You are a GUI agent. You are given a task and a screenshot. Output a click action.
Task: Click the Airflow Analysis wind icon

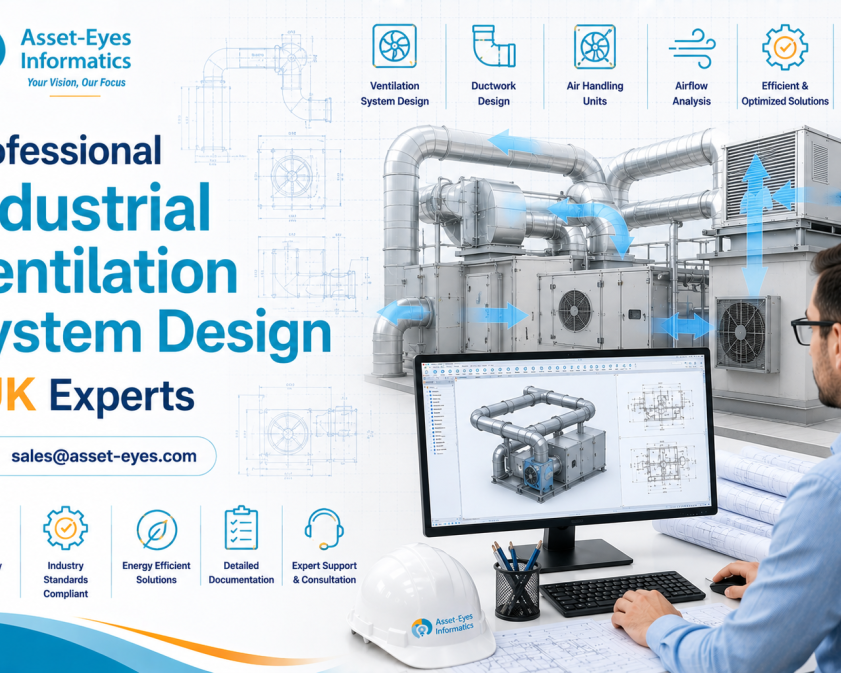click(692, 48)
